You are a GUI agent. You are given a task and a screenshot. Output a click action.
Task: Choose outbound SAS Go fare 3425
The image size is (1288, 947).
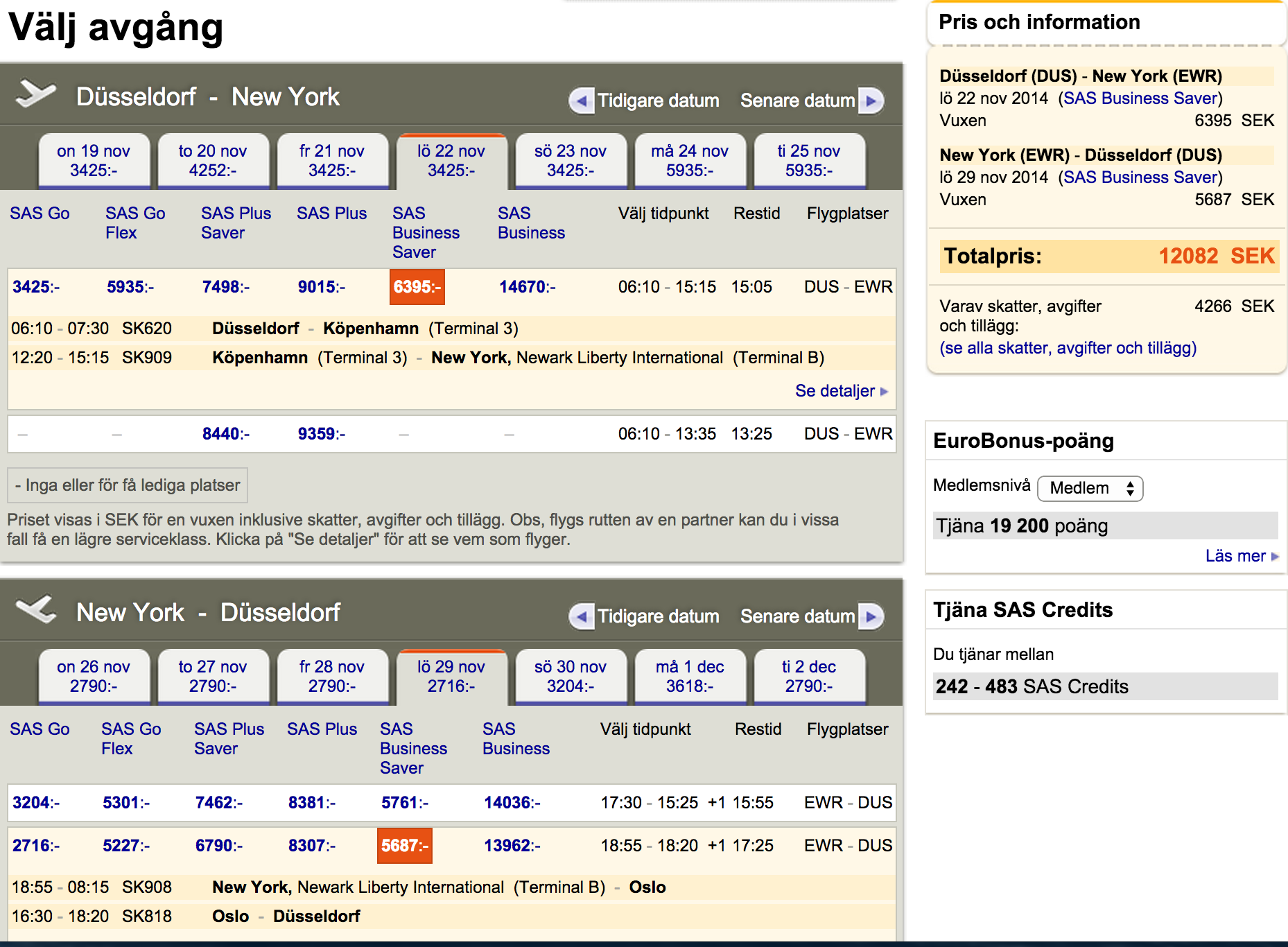(x=36, y=287)
